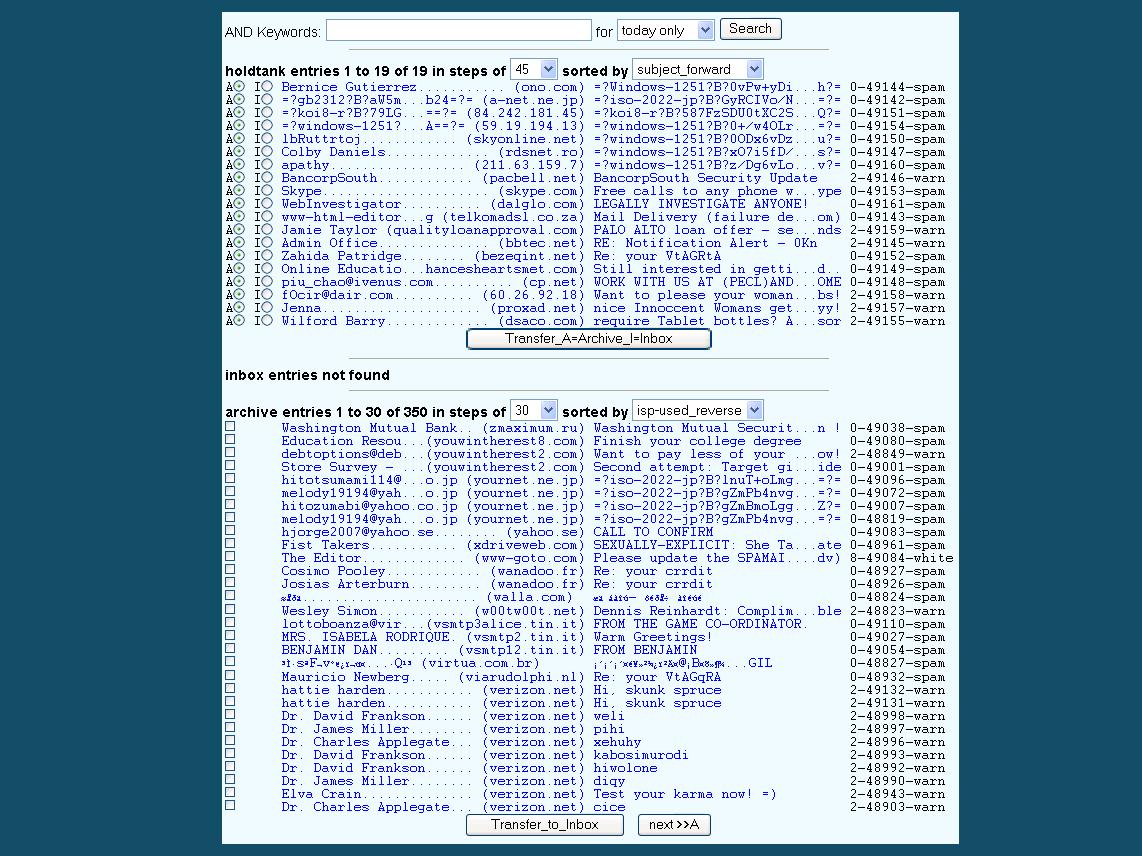Open the Jenna sender link

(433, 307)
